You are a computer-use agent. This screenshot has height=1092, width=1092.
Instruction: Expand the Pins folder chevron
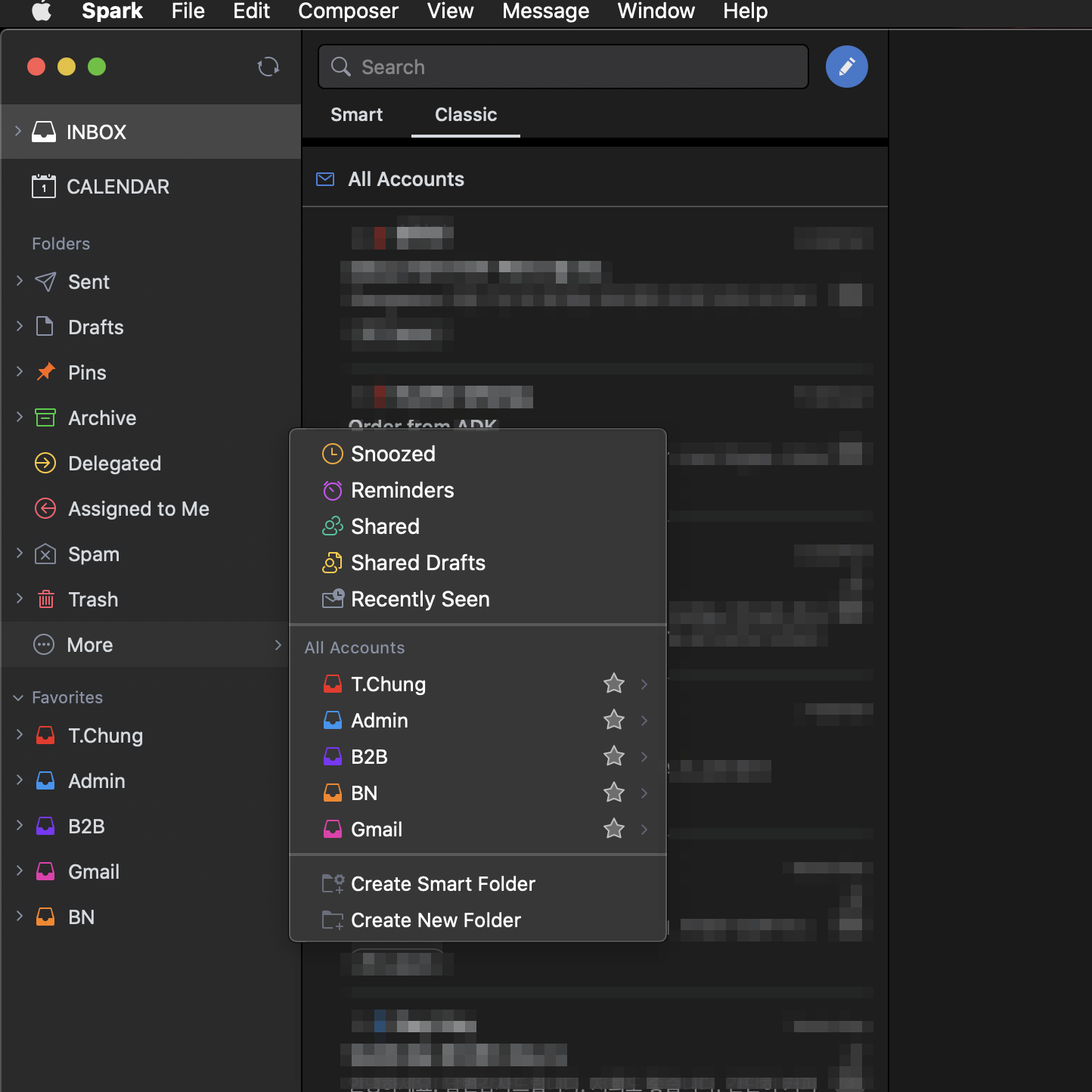pos(20,371)
